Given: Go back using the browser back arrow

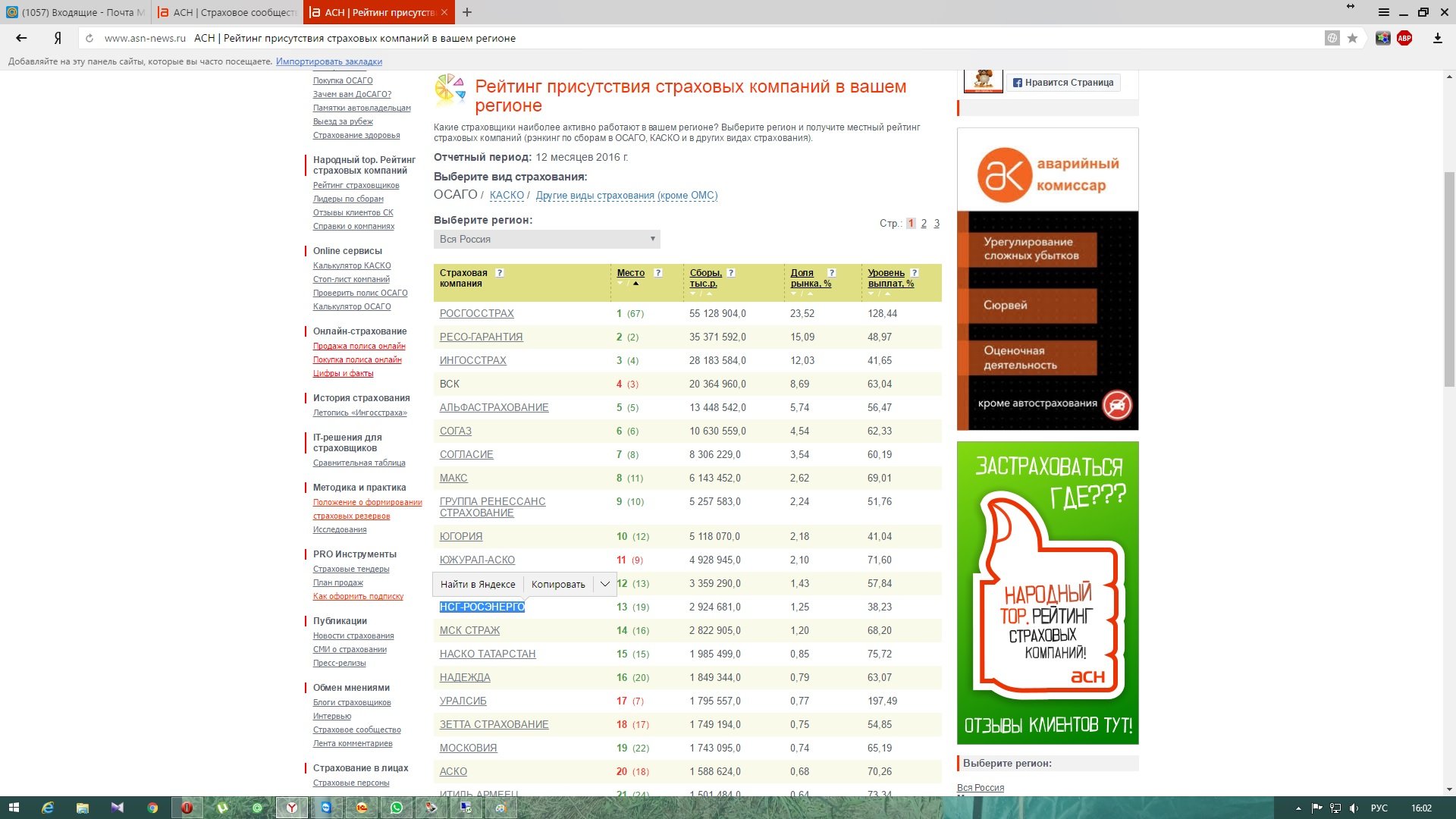Looking at the screenshot, I should click(21, 38).
